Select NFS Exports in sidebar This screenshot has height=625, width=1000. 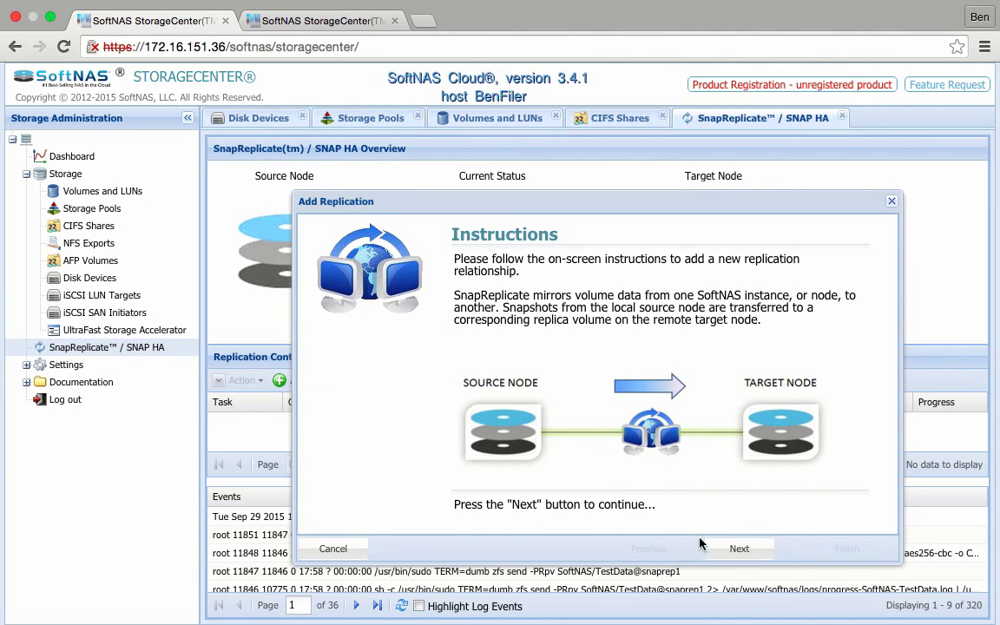click(89, 243)
